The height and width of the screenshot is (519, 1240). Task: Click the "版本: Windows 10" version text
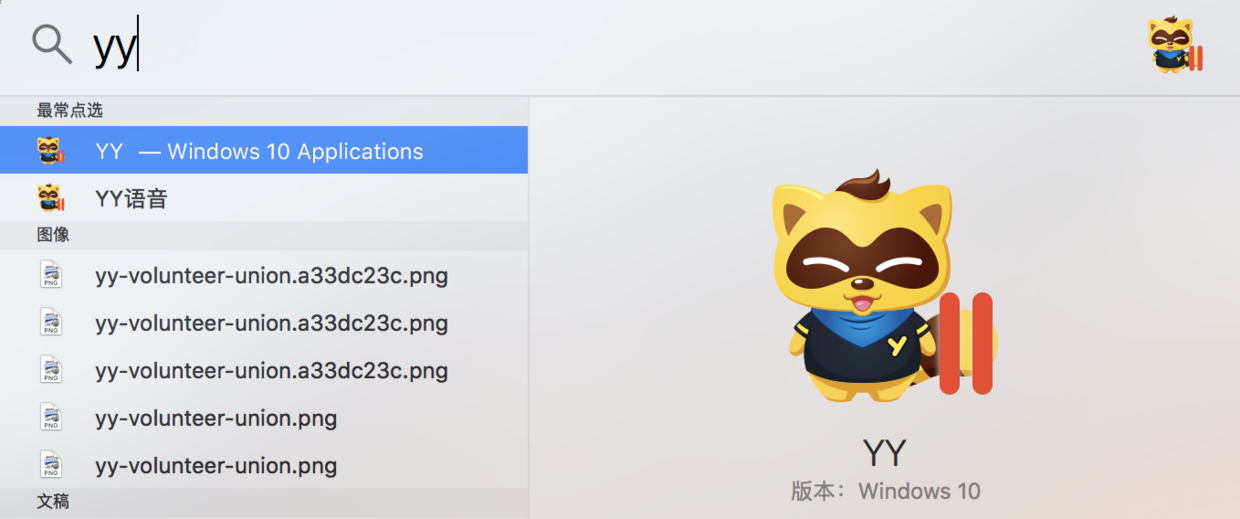pos(885,491)
